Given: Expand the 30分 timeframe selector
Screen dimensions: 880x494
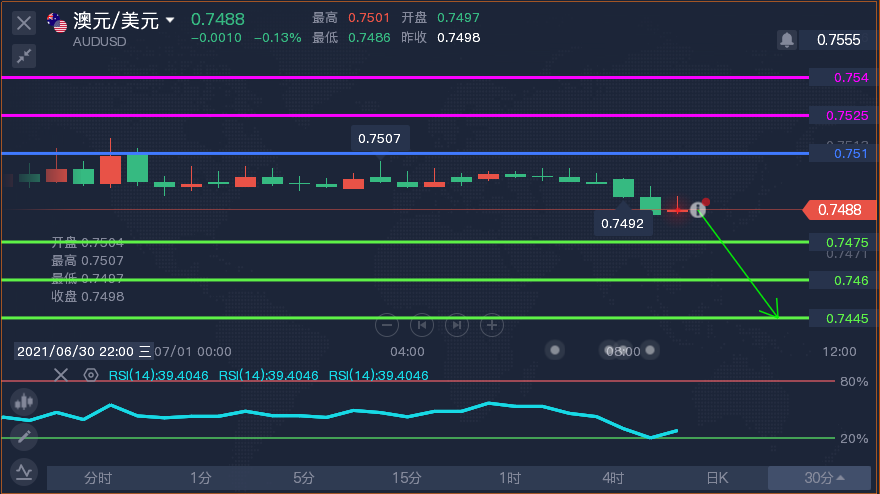Looking at the screenshot, I should (823, 478).
